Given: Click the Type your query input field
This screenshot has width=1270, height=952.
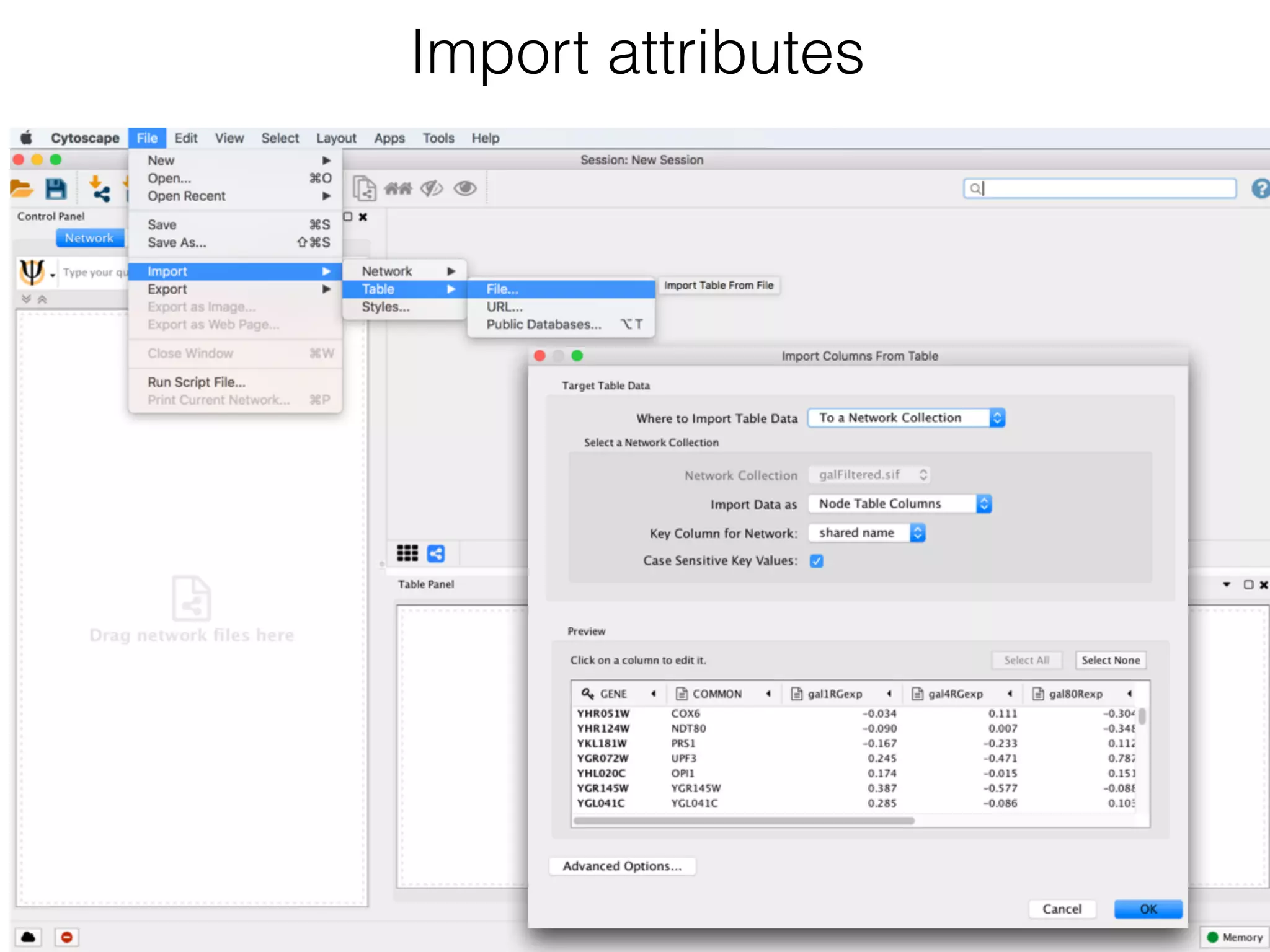Looking at the screenshot, I should [x=94, y=272].
